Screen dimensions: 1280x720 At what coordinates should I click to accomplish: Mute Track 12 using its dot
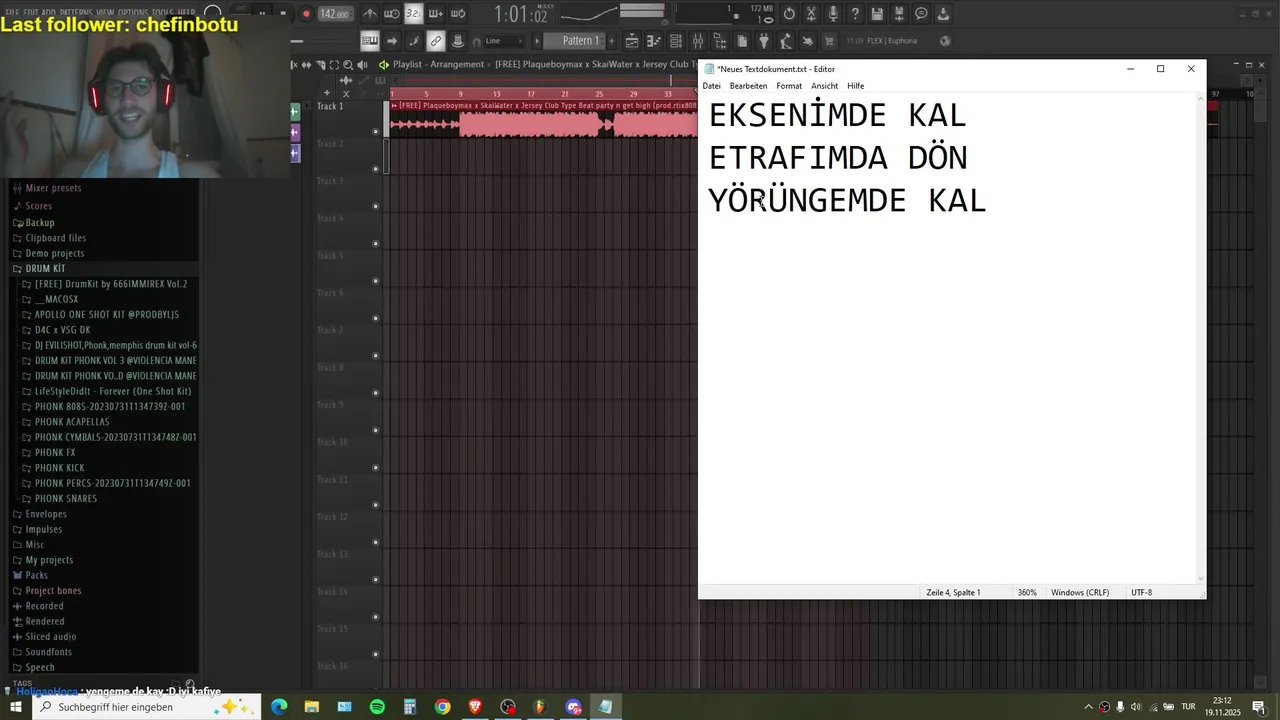(x=375, y=542)
